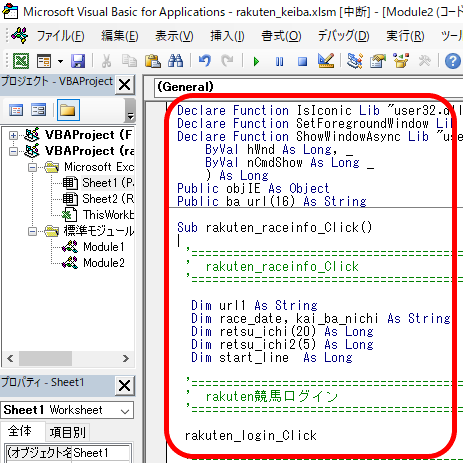Reset execution with the stop icon
This screenshot has width=463, height=463.
(x=302, y=61)
